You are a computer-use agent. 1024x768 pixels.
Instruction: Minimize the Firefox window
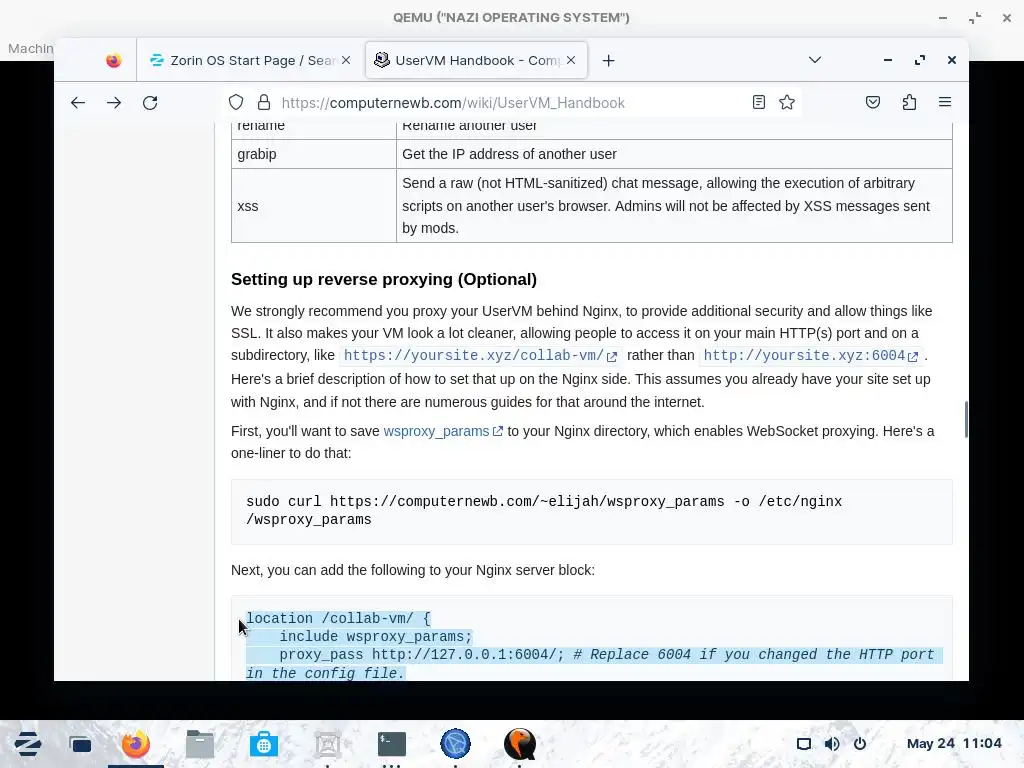coord(888,60)
